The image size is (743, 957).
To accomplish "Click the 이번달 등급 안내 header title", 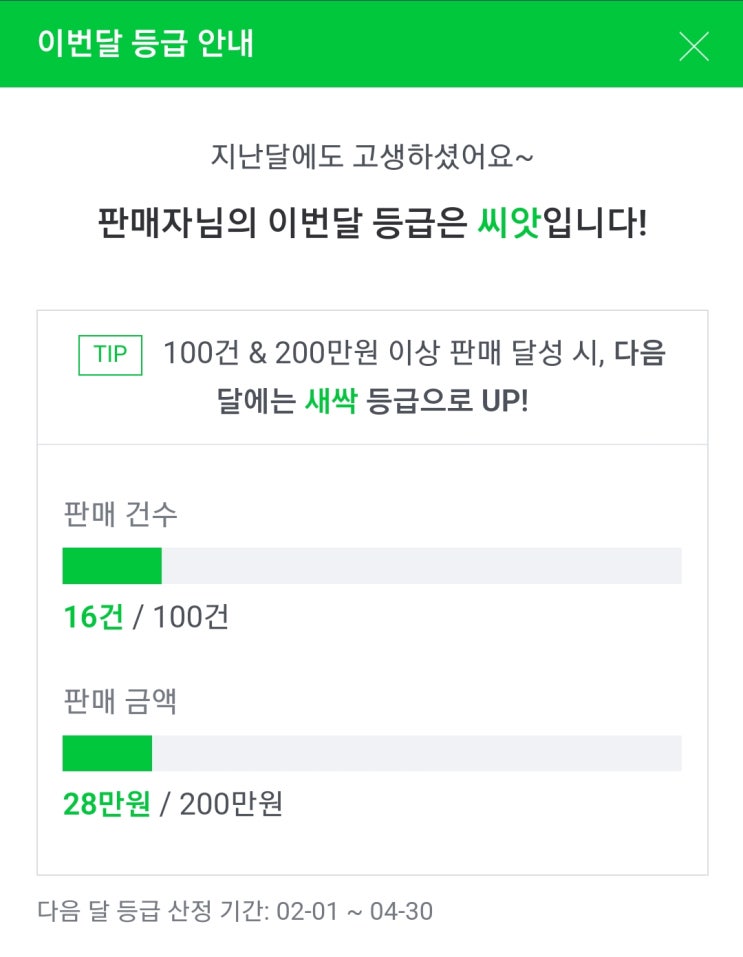I will (145, 44).
